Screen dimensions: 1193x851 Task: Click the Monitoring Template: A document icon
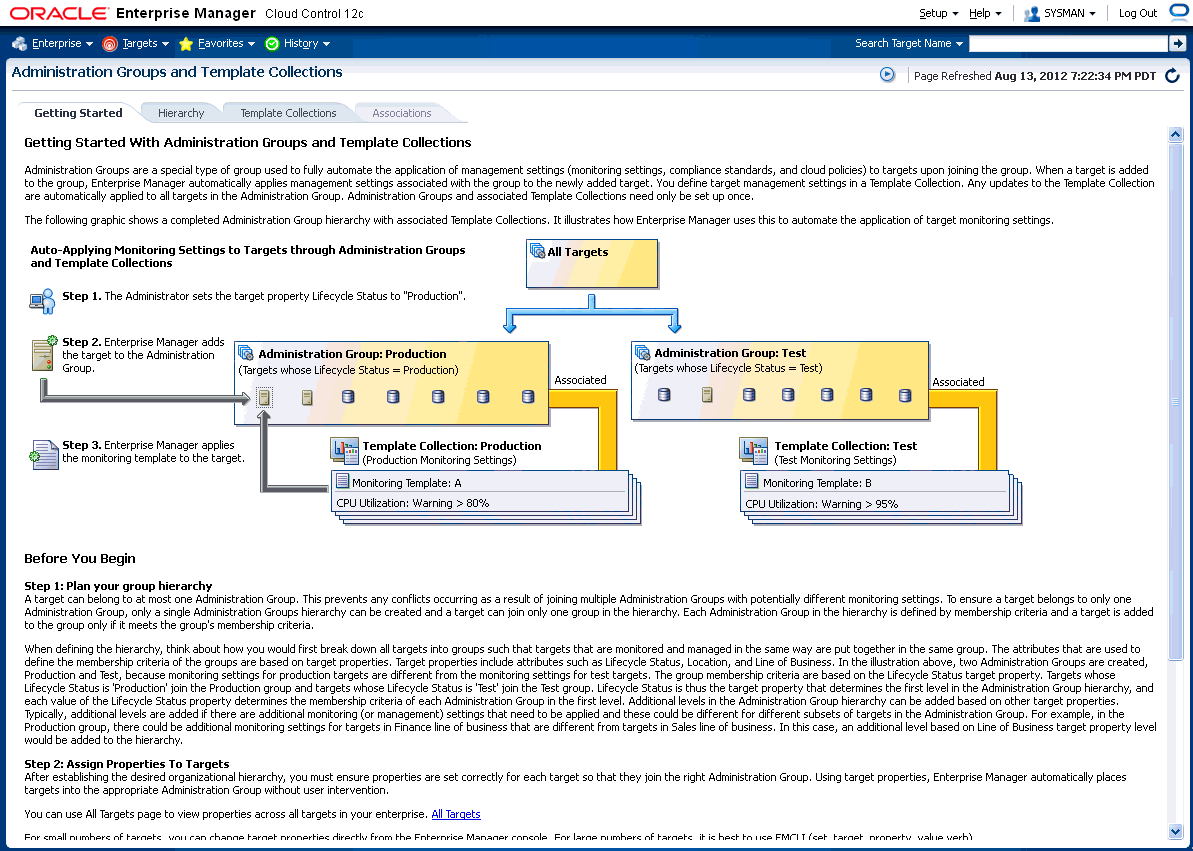[x=342, y=482]
